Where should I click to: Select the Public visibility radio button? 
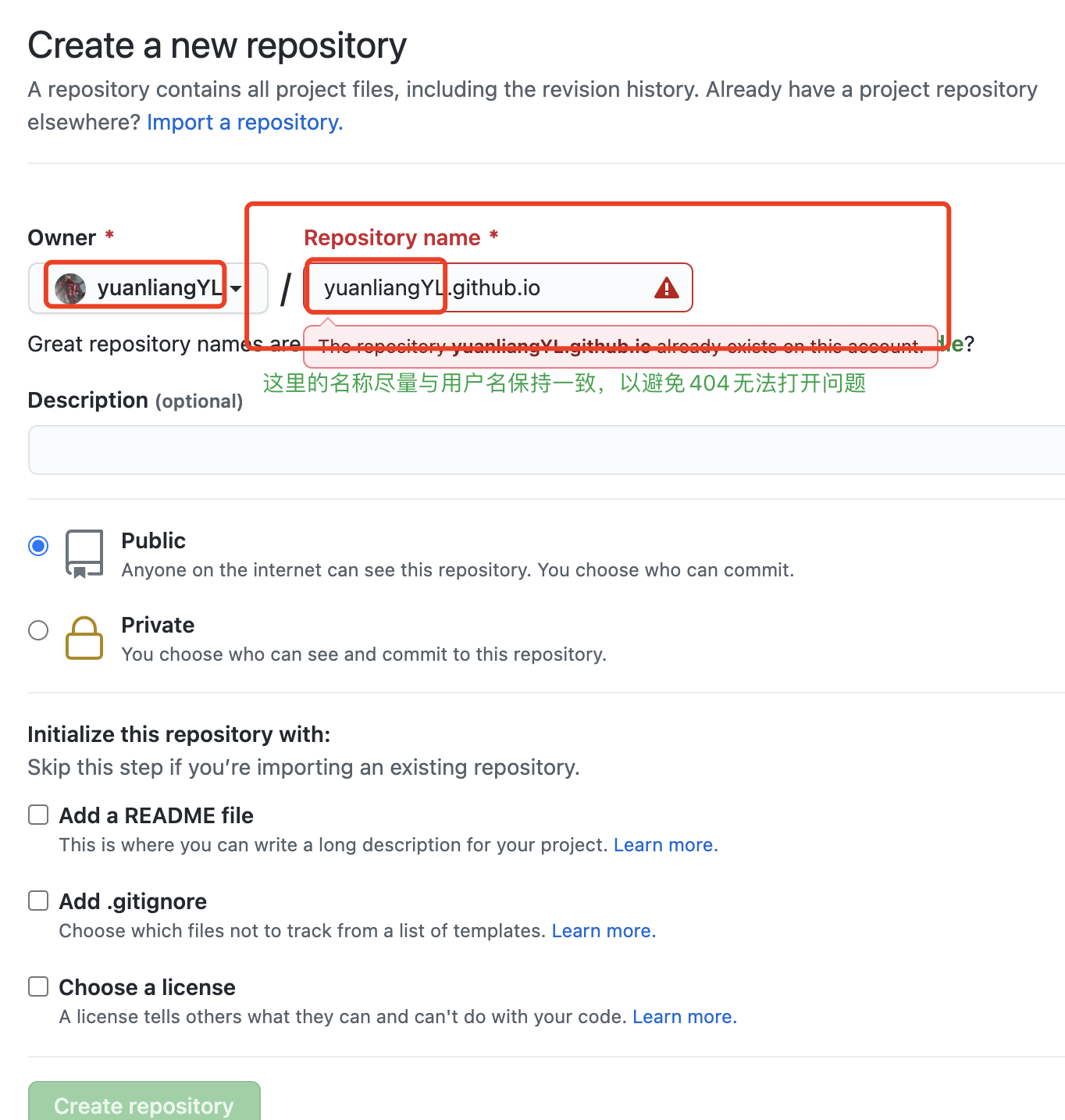[x=38, y=546]
